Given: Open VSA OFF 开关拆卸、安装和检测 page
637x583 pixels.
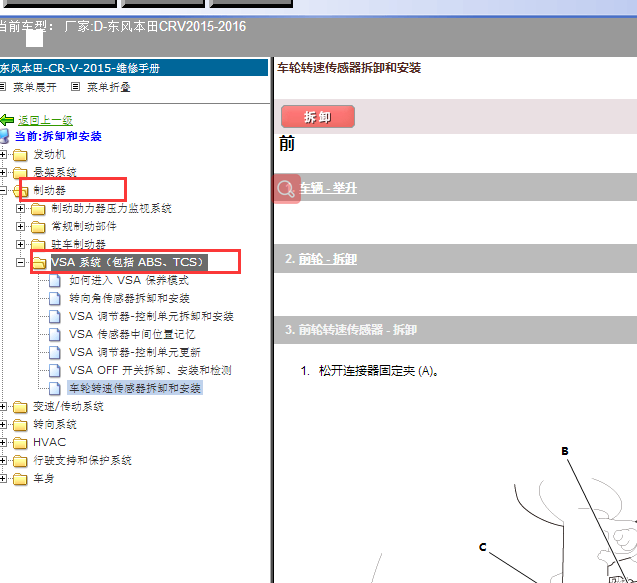Looking at the screenshot, I should (x=150, y=370).
